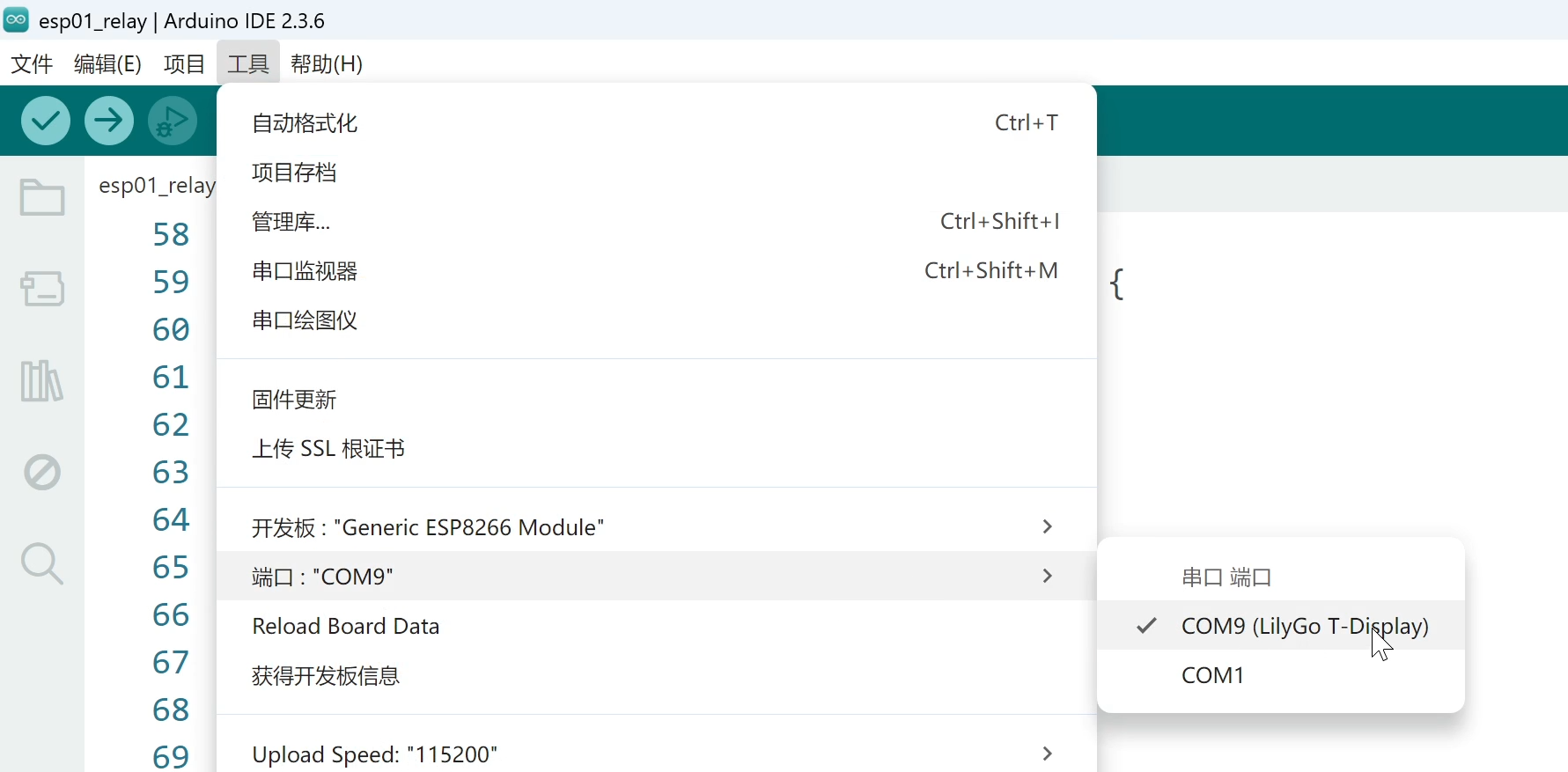Click line number 58 in gutter
Viewport: 1568px width, 772px height.
pyautogui.click(x=171, y=235)
